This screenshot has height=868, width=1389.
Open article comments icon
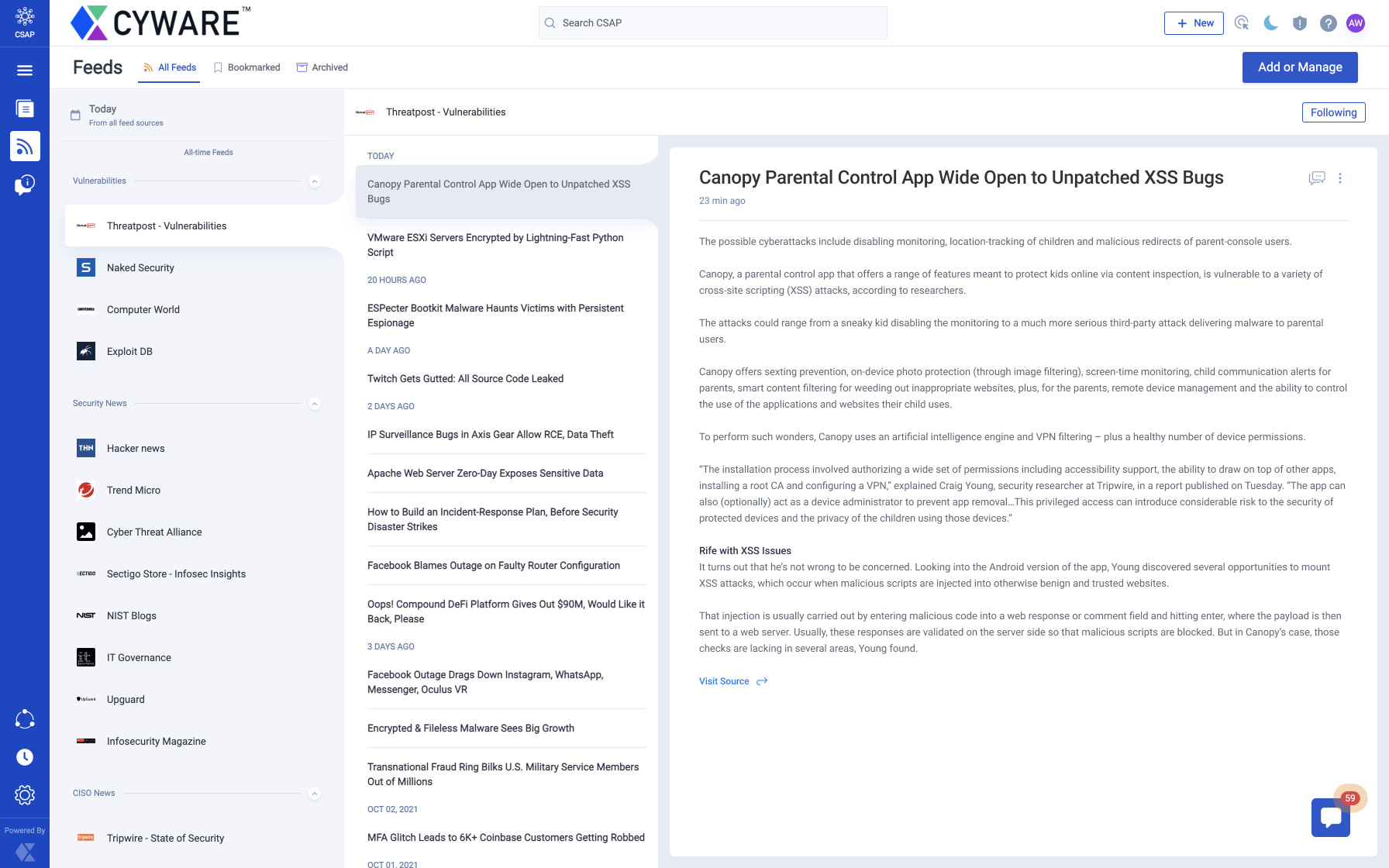coord(1316,178)
